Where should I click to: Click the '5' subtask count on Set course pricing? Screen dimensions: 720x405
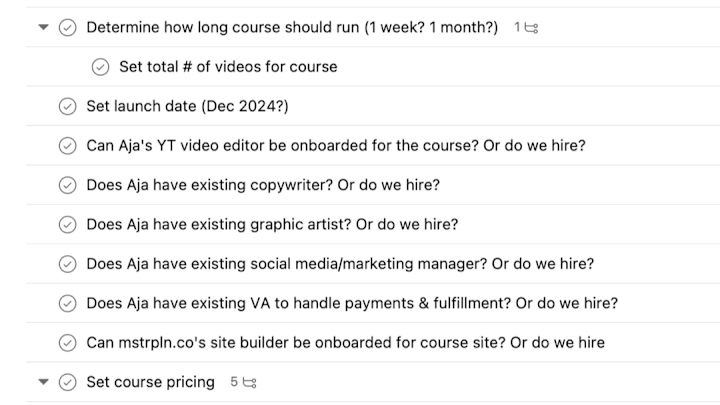234,382
